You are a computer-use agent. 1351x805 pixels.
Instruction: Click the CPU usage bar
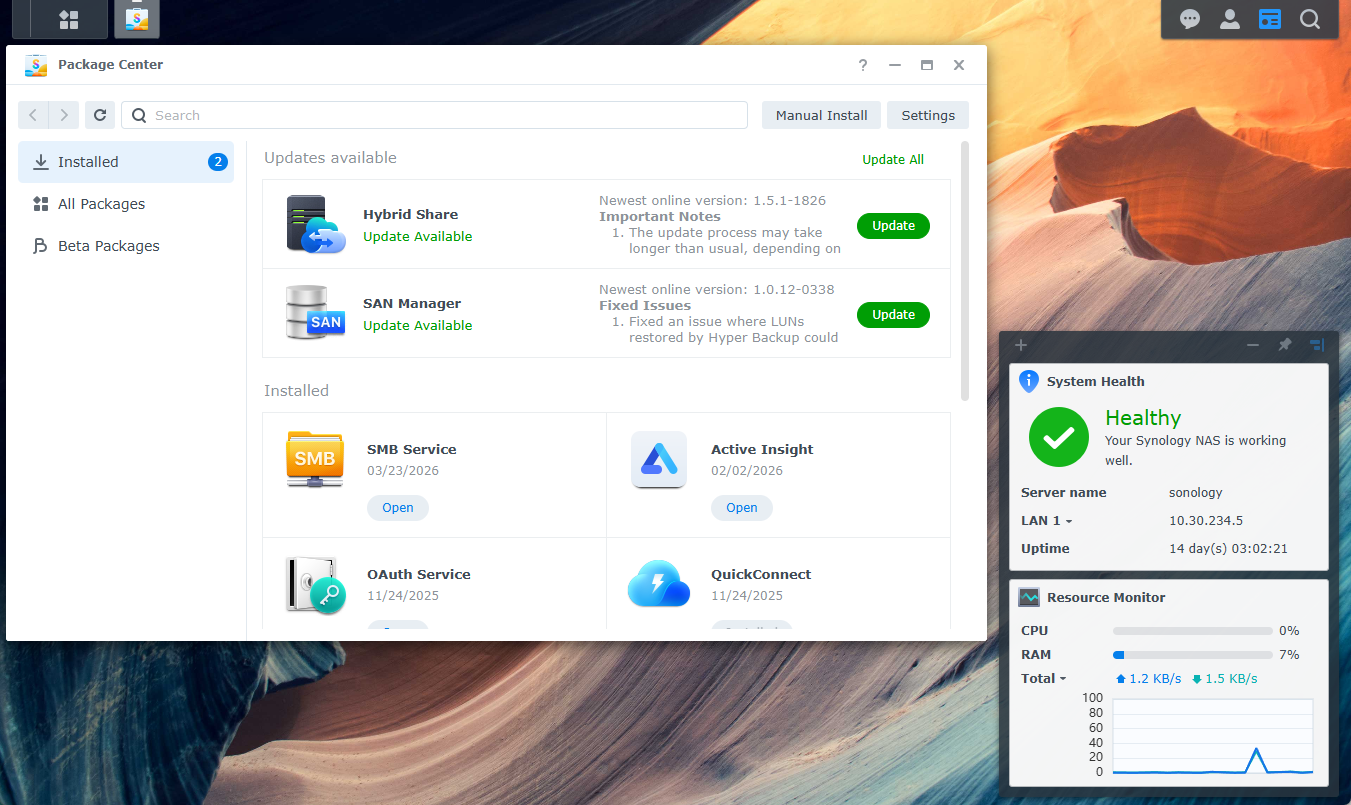(1191, 631)
